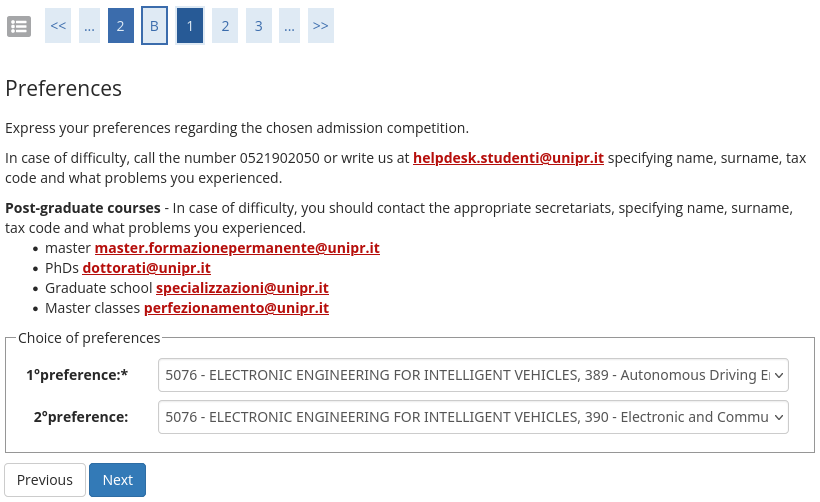Viewport: 820px width, 502px height.
Task: Select the dark highlighted step 1
Action: (x=190, y=26)
